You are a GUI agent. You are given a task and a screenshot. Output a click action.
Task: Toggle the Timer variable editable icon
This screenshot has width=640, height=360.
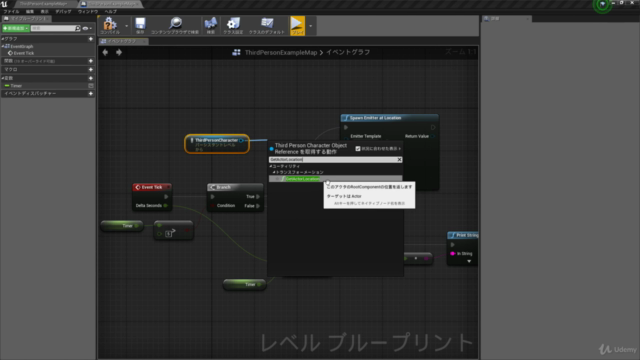click(x=91, y=86)
